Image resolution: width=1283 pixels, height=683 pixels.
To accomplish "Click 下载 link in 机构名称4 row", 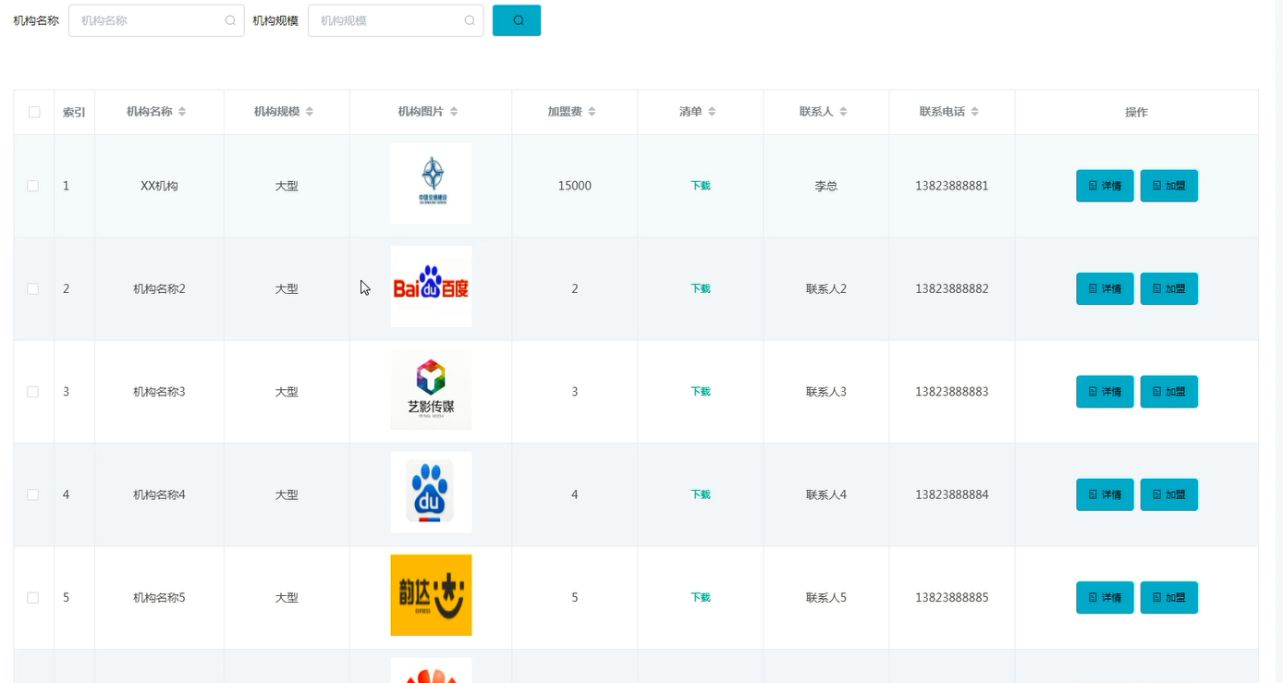I will pyautogui.click(x=700, y=495).
